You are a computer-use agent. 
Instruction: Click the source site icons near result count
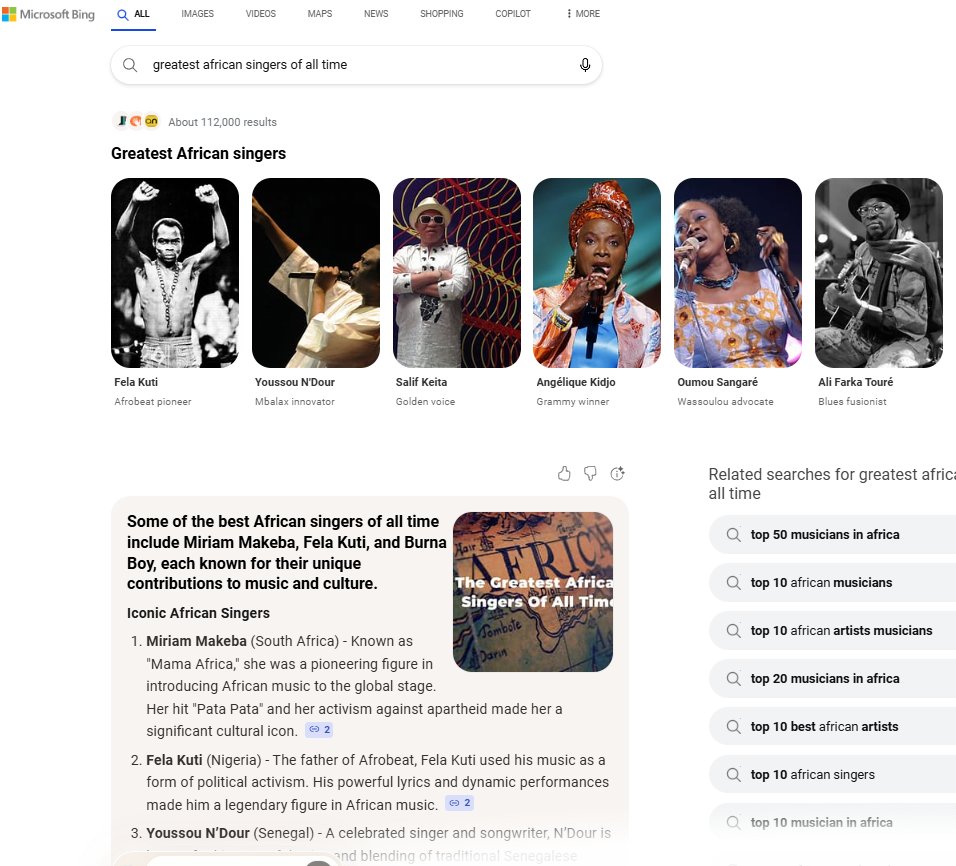137,121
